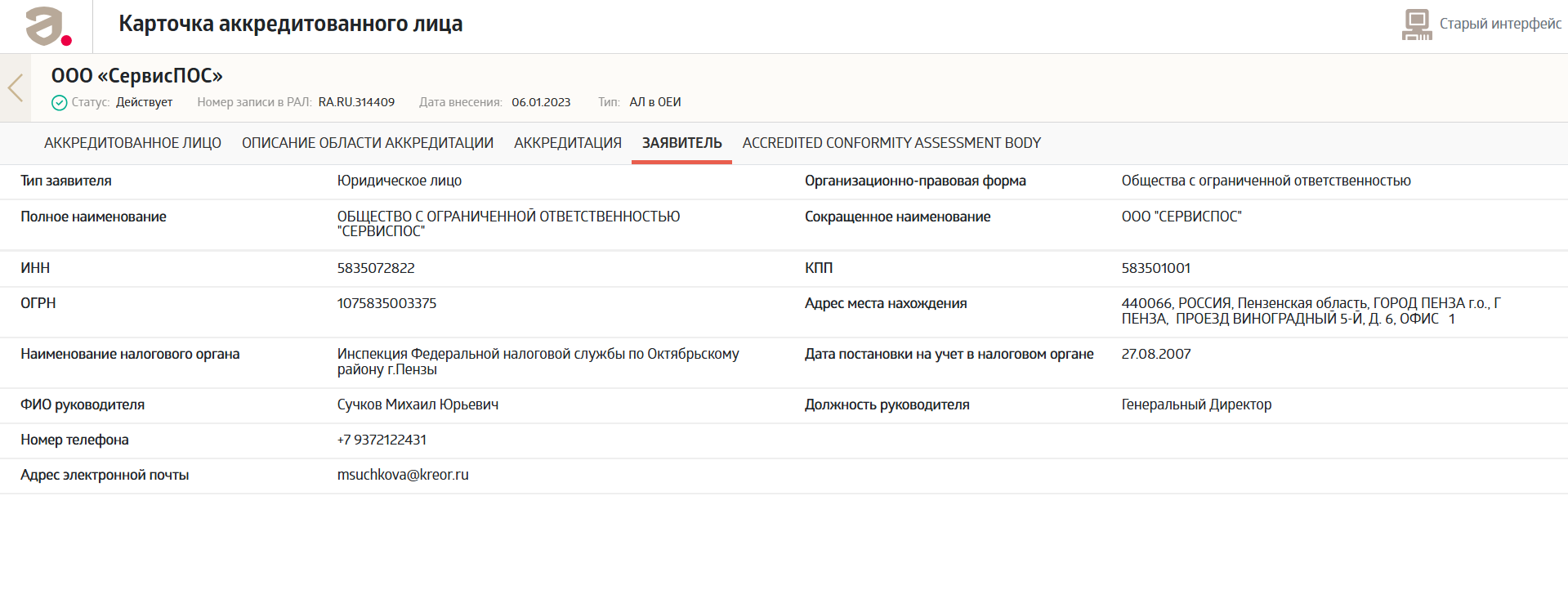Click the INN value 5835072822
Viewport: 1568px width, 599px height.
[x=376, y=268]
